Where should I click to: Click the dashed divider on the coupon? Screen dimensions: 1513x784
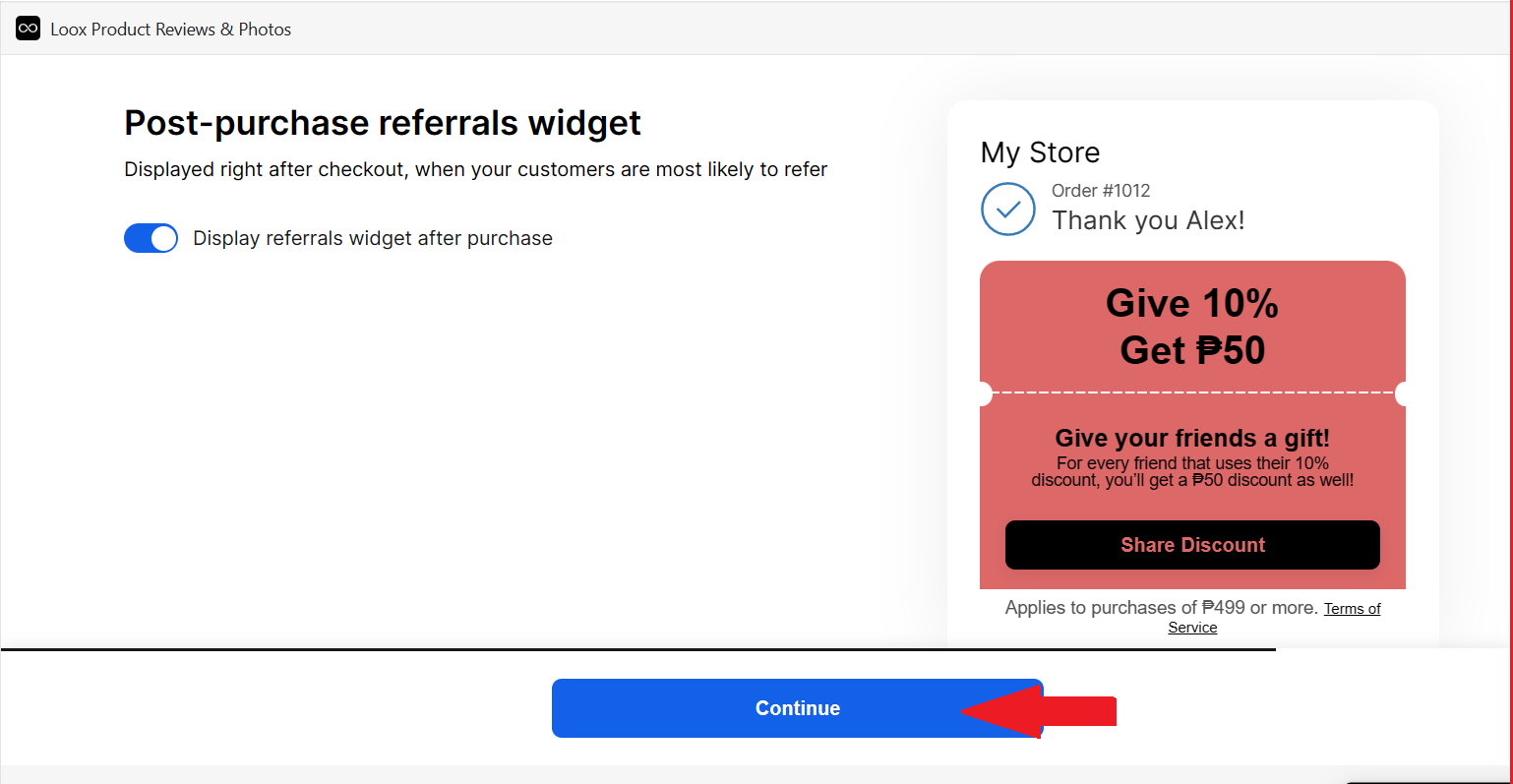point(1192,392)
